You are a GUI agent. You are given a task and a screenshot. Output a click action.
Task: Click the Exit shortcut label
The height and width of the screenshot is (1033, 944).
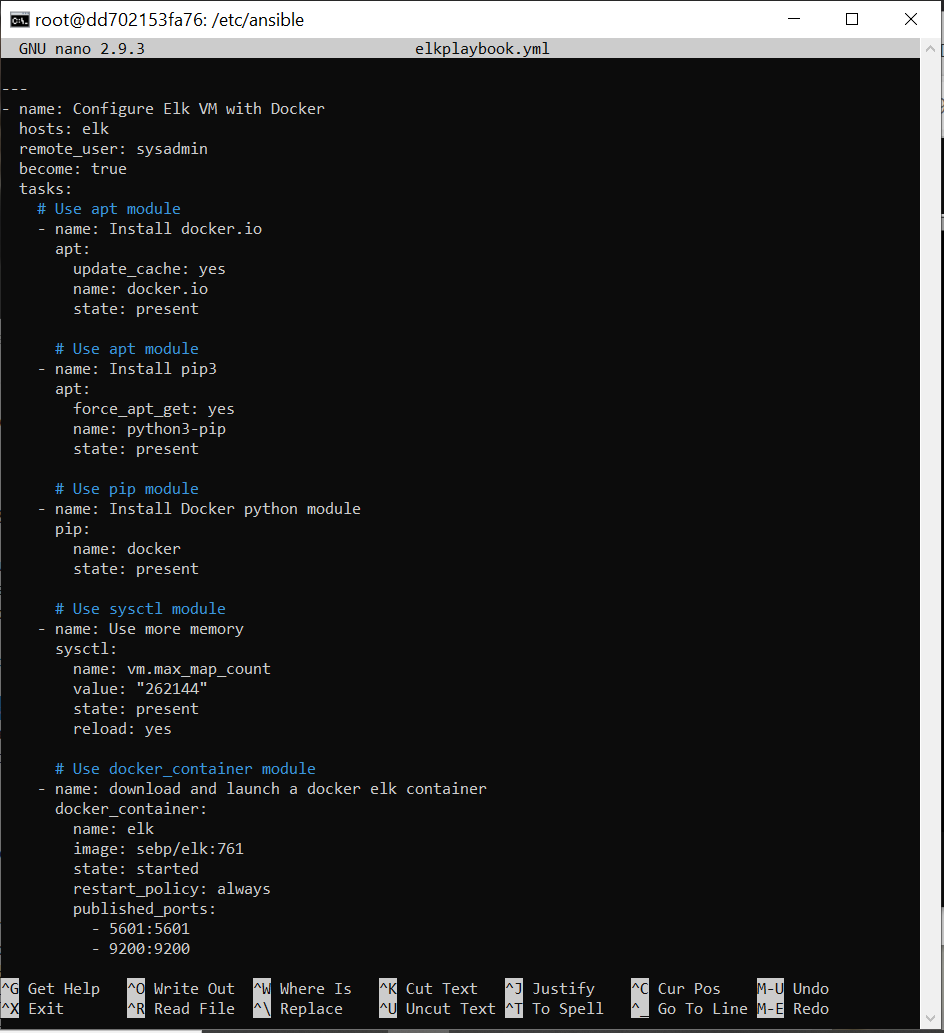click(44, 1009)
